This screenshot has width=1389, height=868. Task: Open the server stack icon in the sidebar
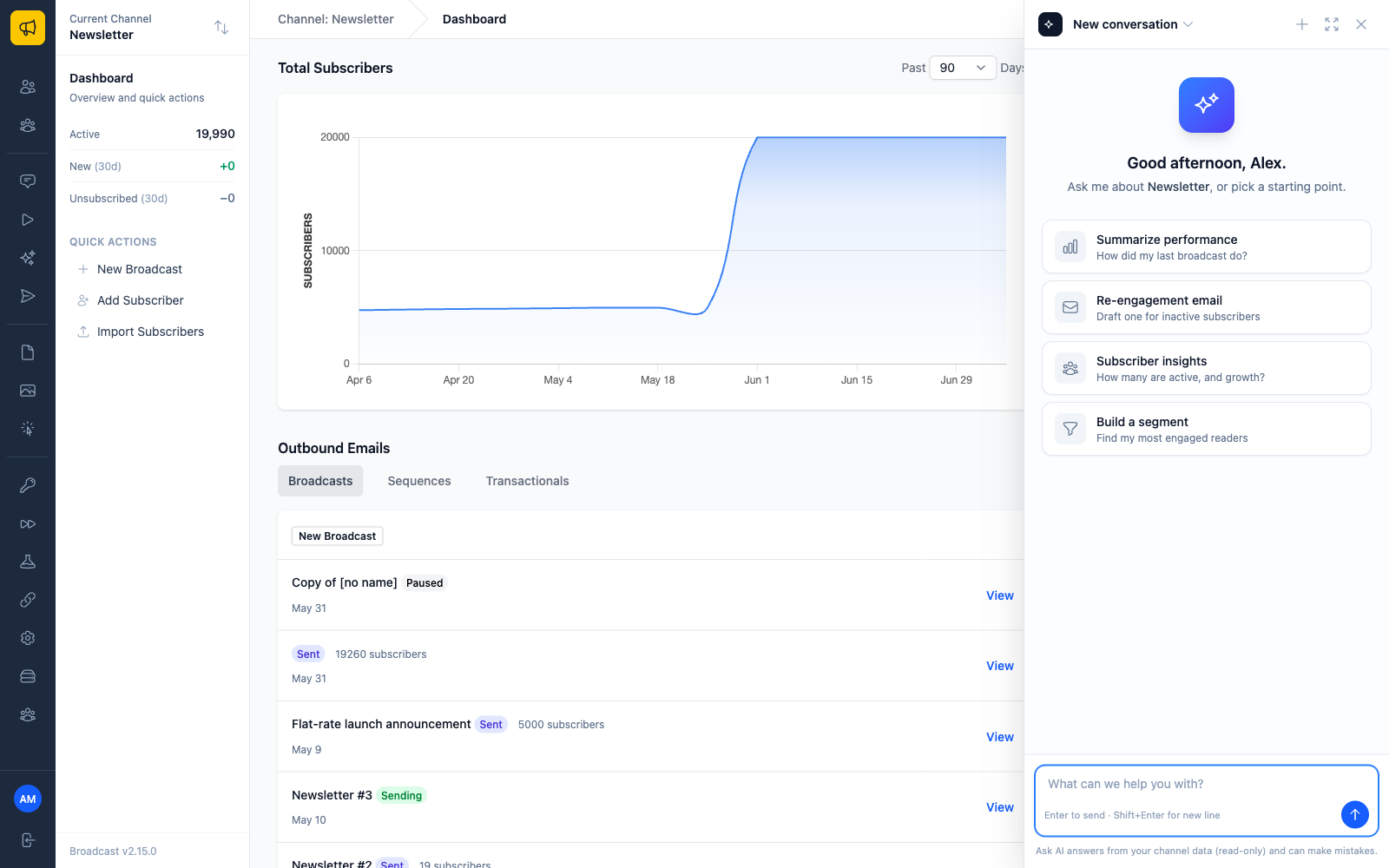pyautogui.click(x=28, y=676)
